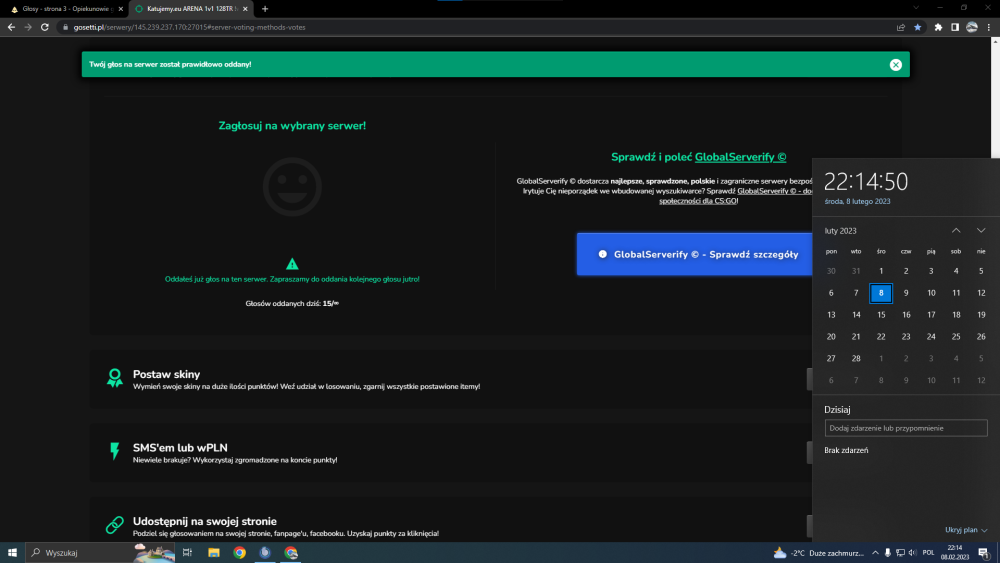
Task: Click the taskbar clock showing 22:14
Action: click(x=955, y=553)
